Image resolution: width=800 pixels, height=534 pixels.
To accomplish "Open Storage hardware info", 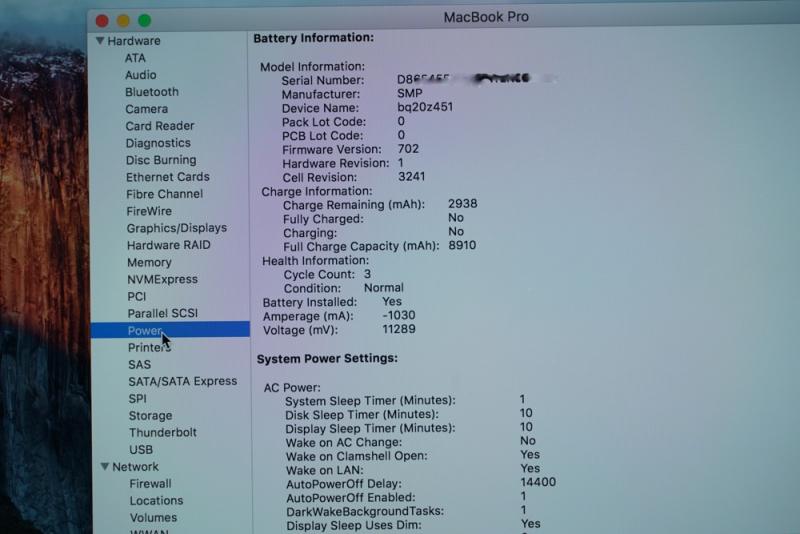I will [151, 416].
